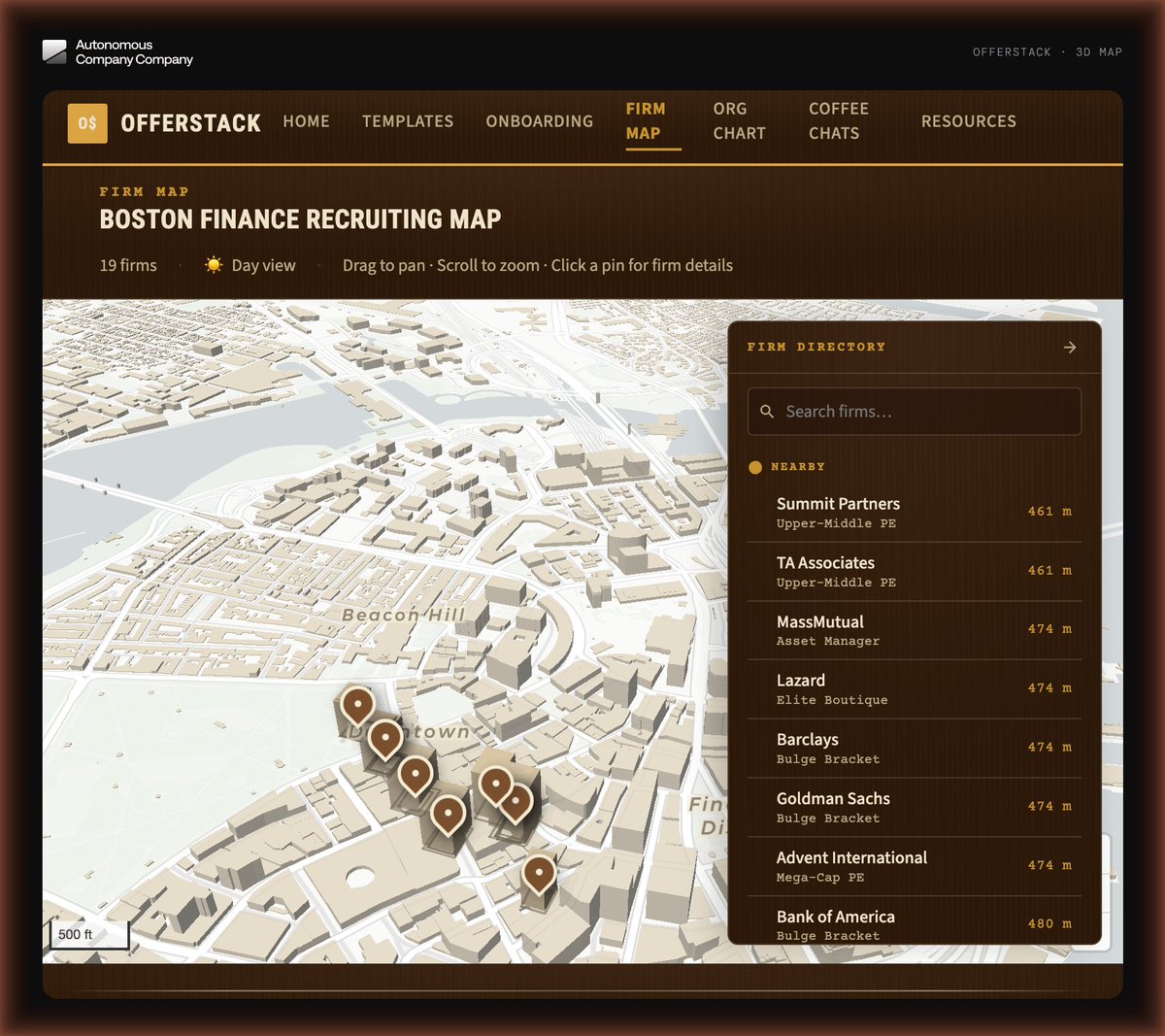Select the Firm Map tab
The width and height of the screenshot is (1165, 1036).
click(652, 121)
